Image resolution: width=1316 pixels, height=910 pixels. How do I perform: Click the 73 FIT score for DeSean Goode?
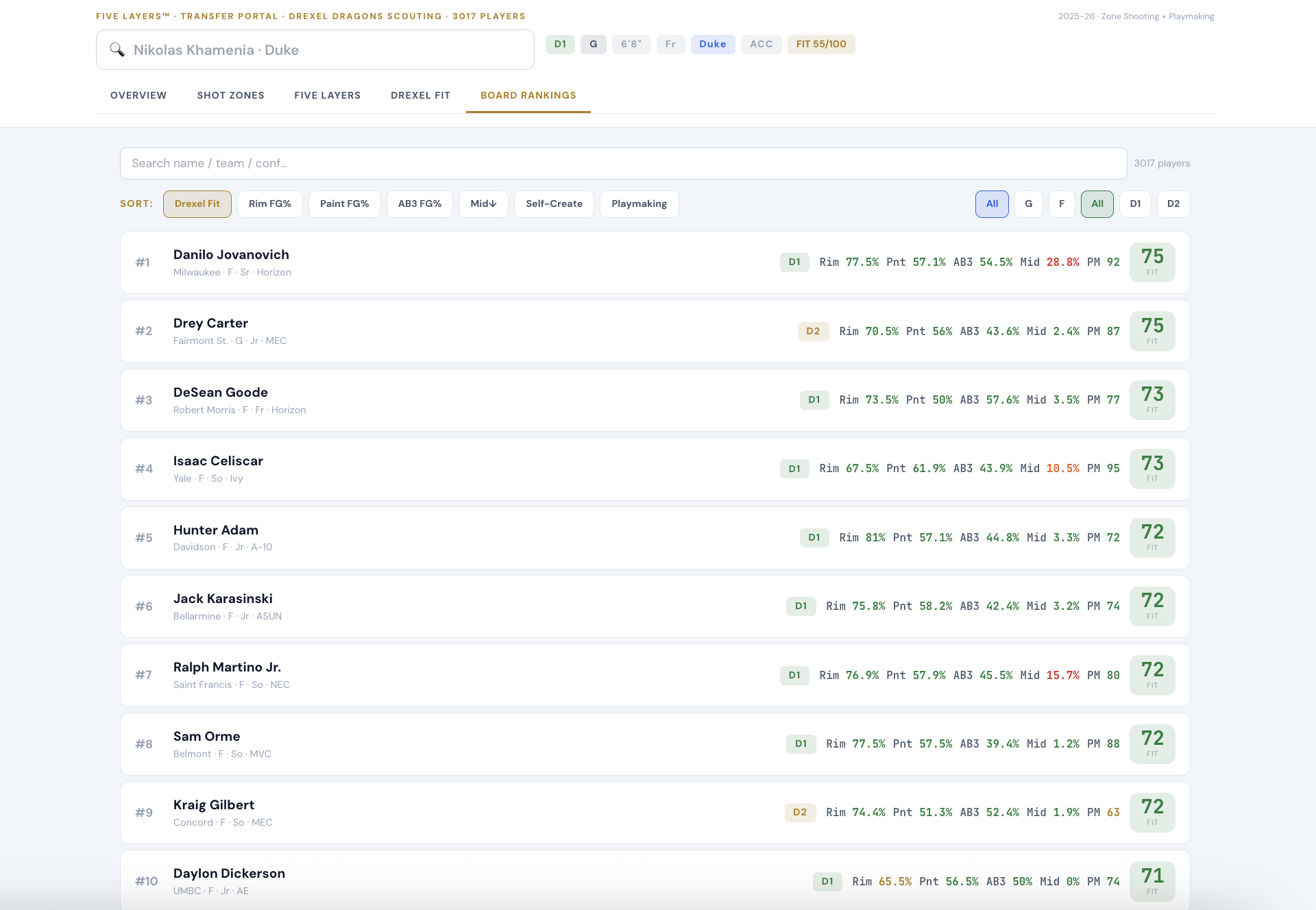[x=1152, y=400]
